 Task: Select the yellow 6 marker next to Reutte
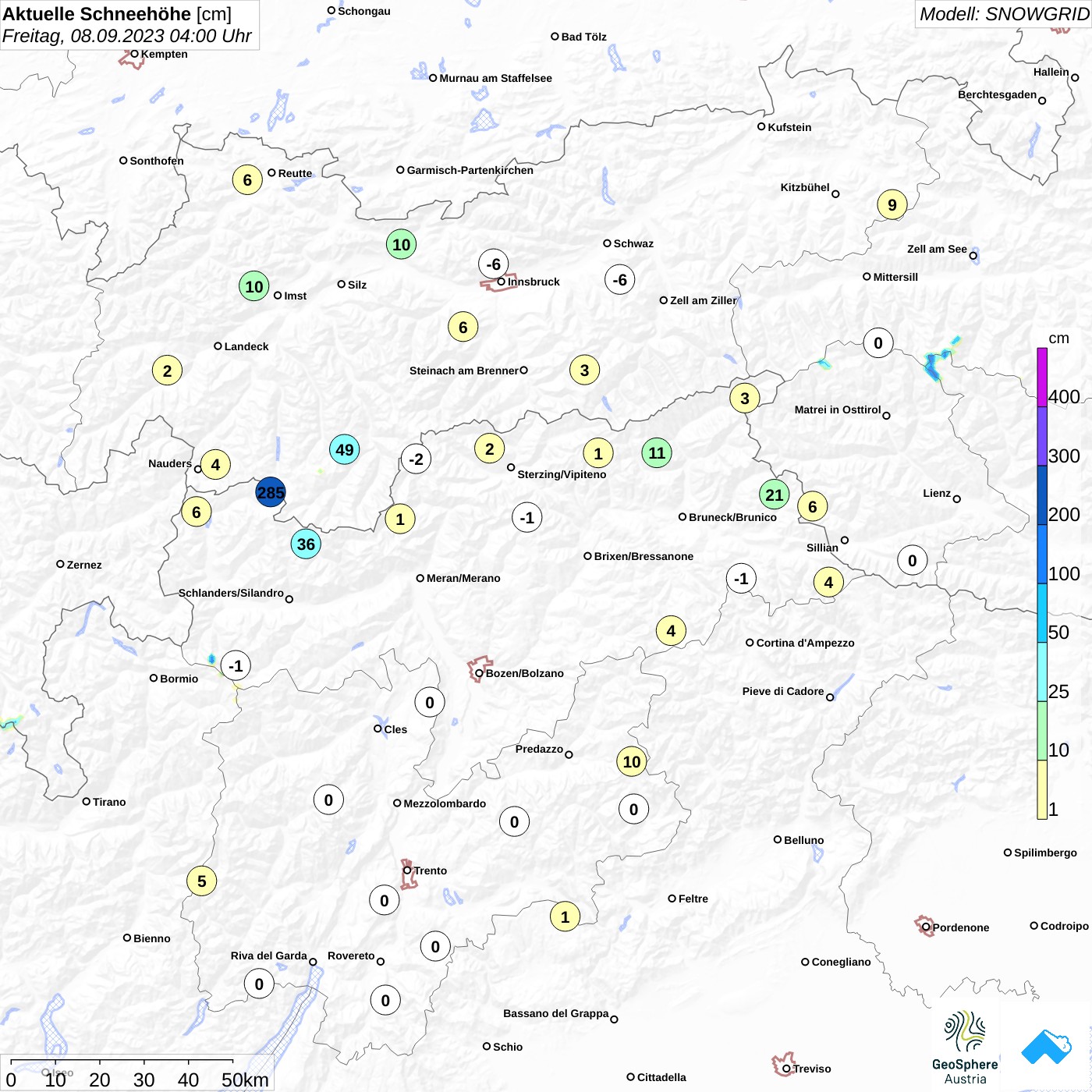247,180
